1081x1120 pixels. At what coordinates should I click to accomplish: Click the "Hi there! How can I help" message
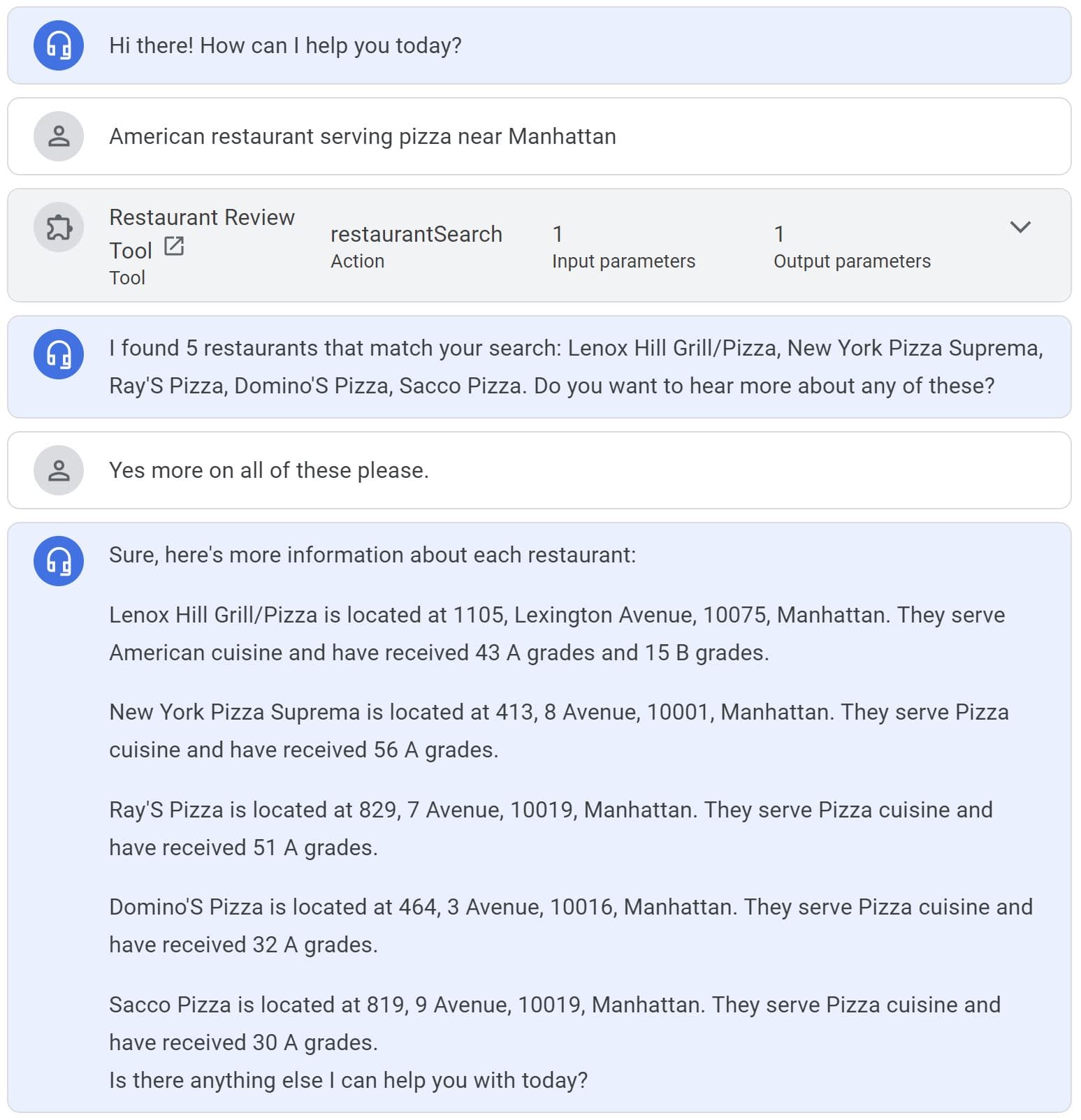click(285, 46)
